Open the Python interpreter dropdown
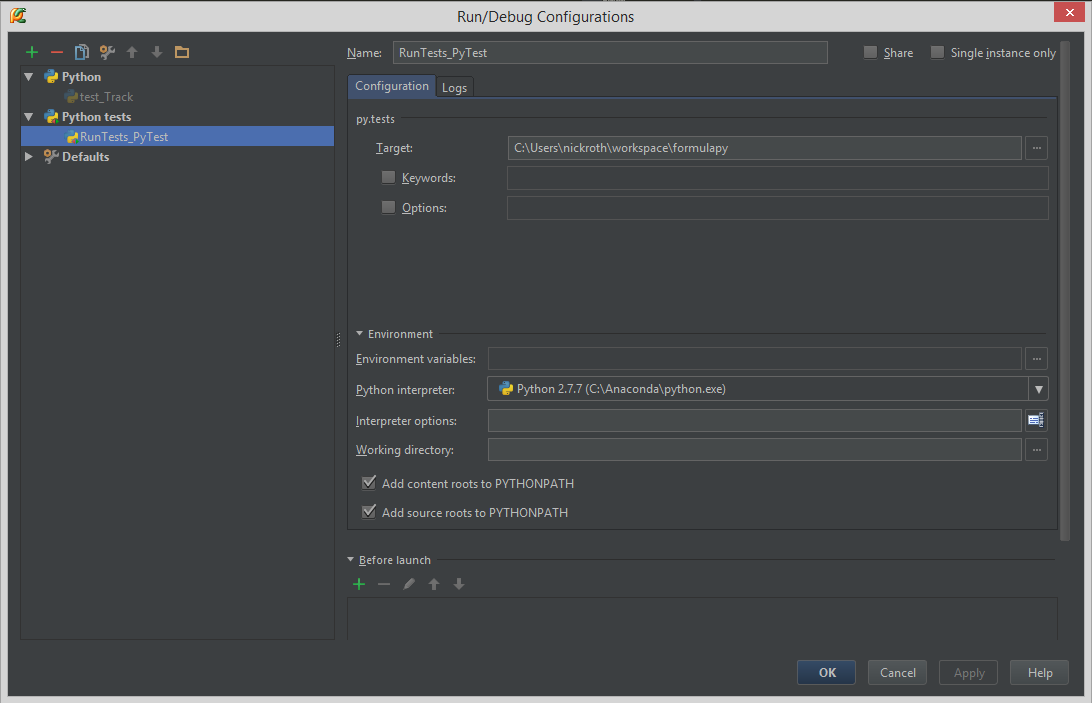 click(x=1038, y=389)
